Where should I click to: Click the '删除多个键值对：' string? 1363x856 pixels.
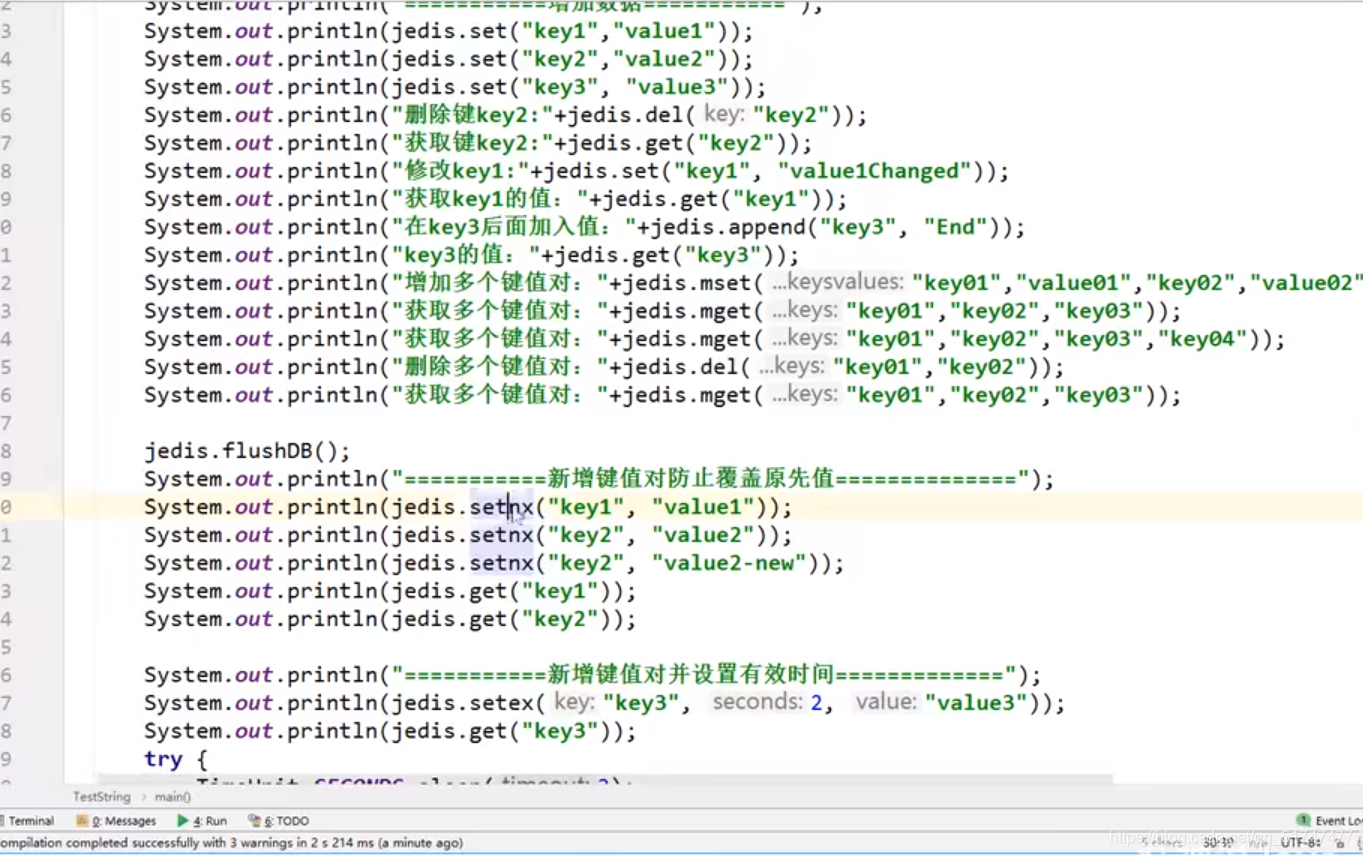[500, 367]
